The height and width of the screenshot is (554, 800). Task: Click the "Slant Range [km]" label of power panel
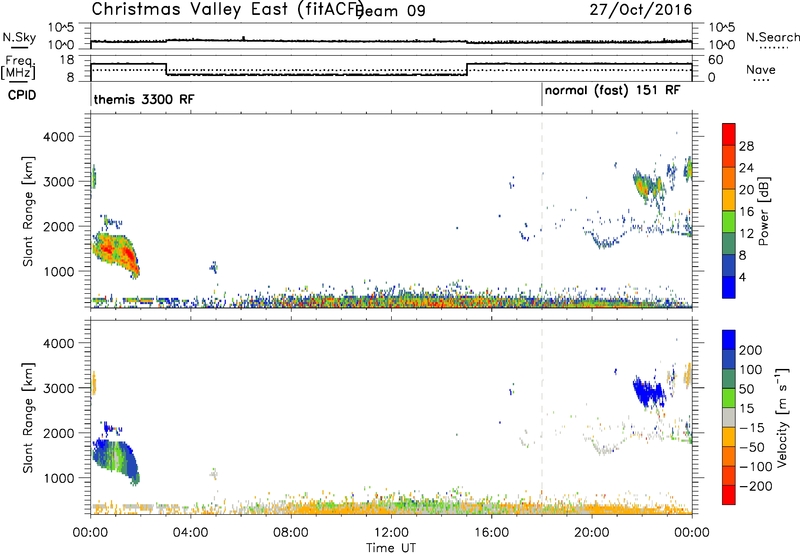click(28, 211)
